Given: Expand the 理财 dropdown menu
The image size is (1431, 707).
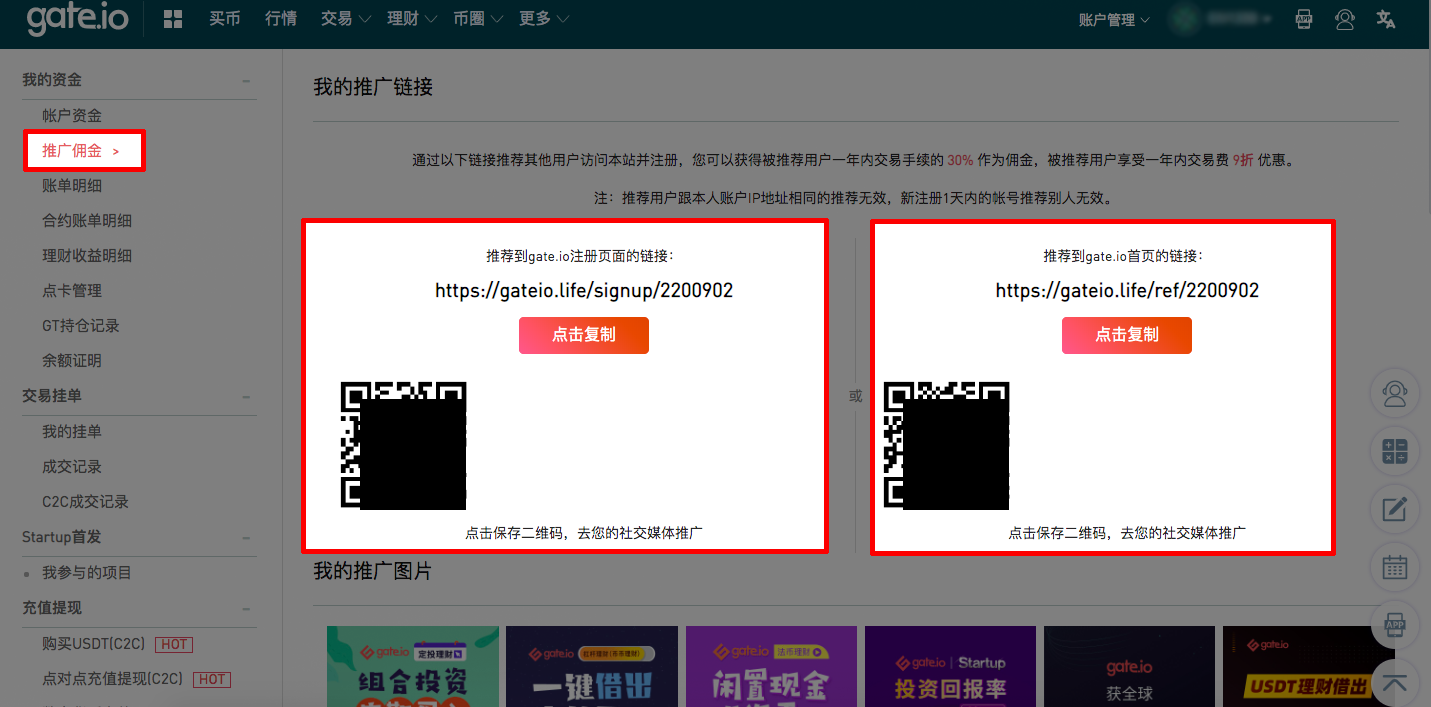Looking at the screenshot, I should pos(411,19).
